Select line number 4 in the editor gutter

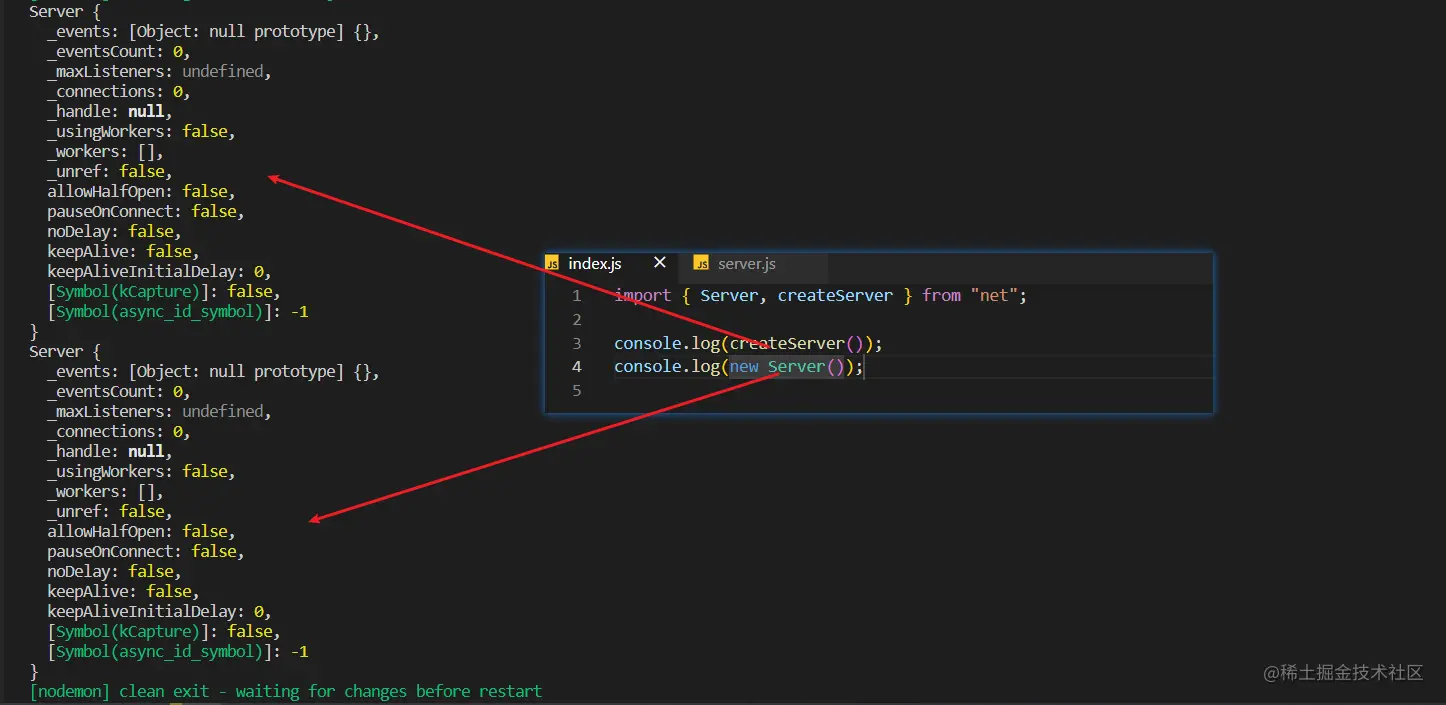tap(576, 367)
